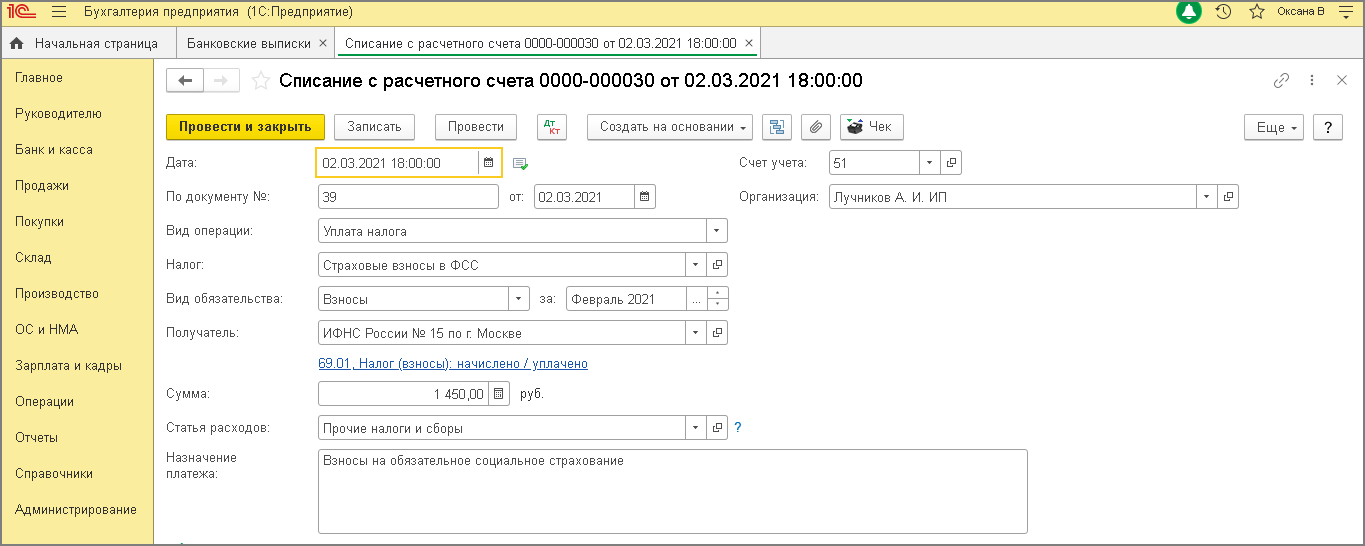Viewport: 1365px width, 546px height.
Task: Close the Банковские выписки tab
Action: point(322,43)
